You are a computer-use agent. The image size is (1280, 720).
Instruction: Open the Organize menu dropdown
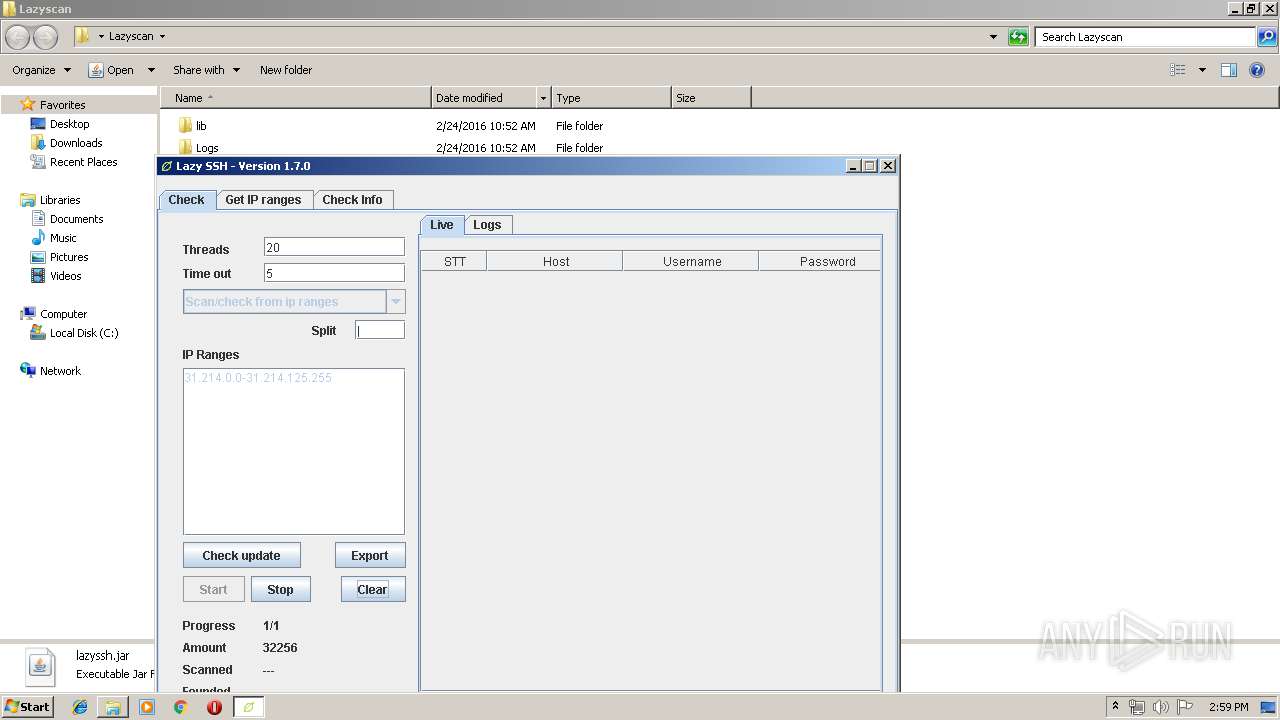(x=41, y=70)
